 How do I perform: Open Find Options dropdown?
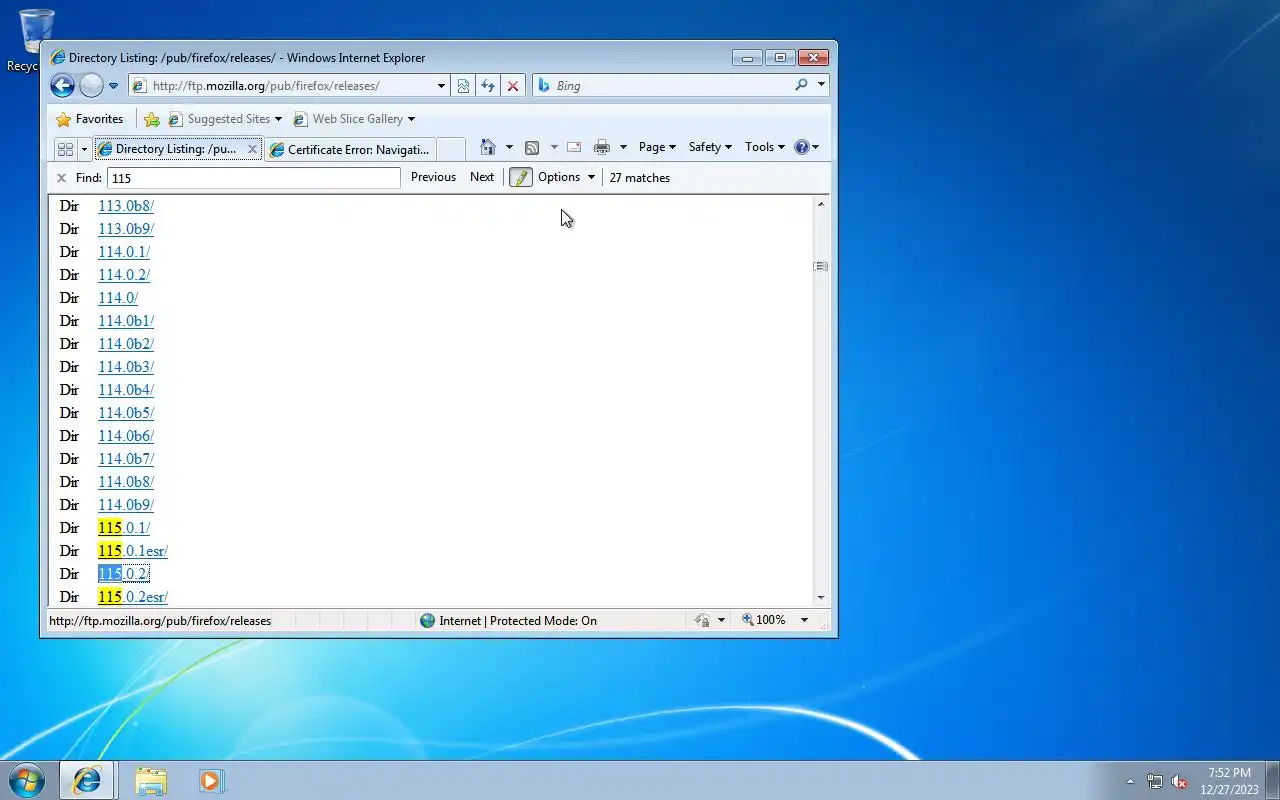pyautogui.click(x=566, y=177)
